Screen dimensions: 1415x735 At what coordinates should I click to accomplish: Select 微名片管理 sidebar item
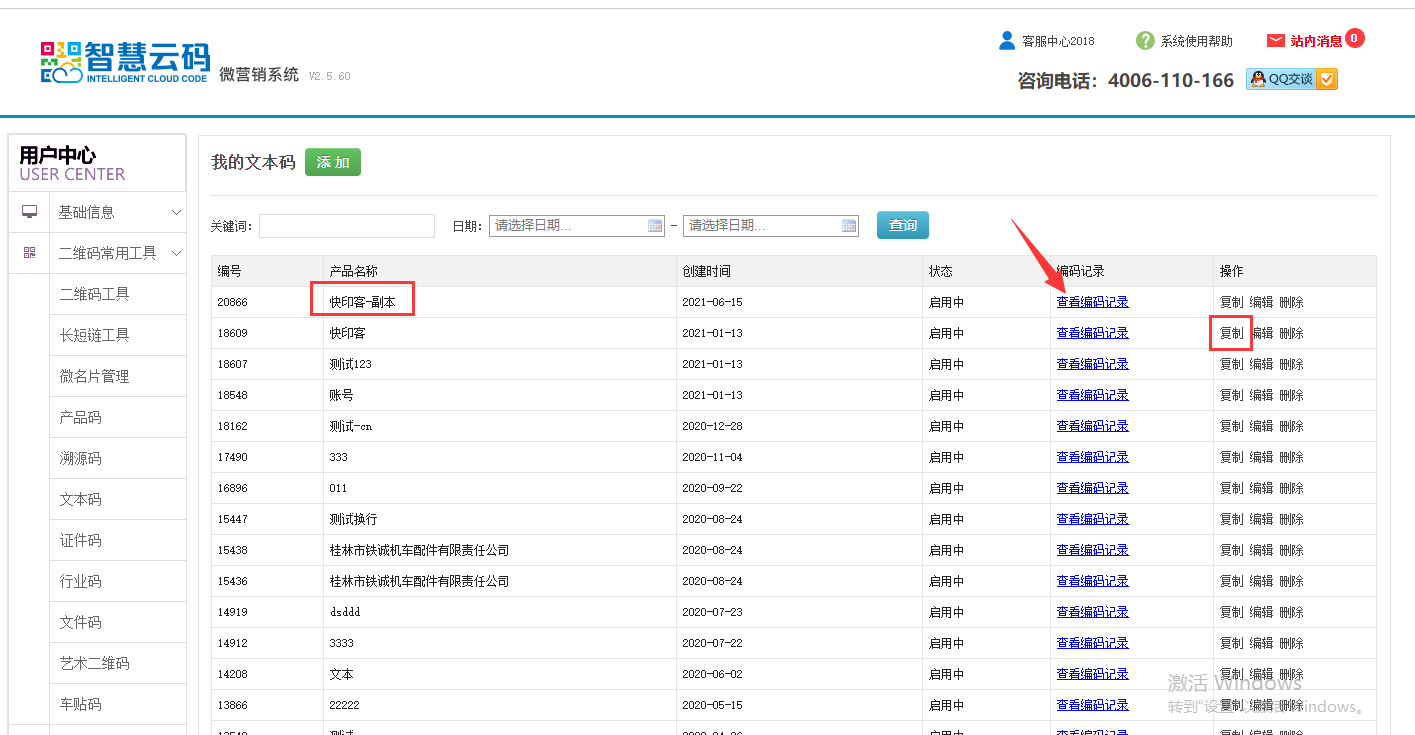94,376
